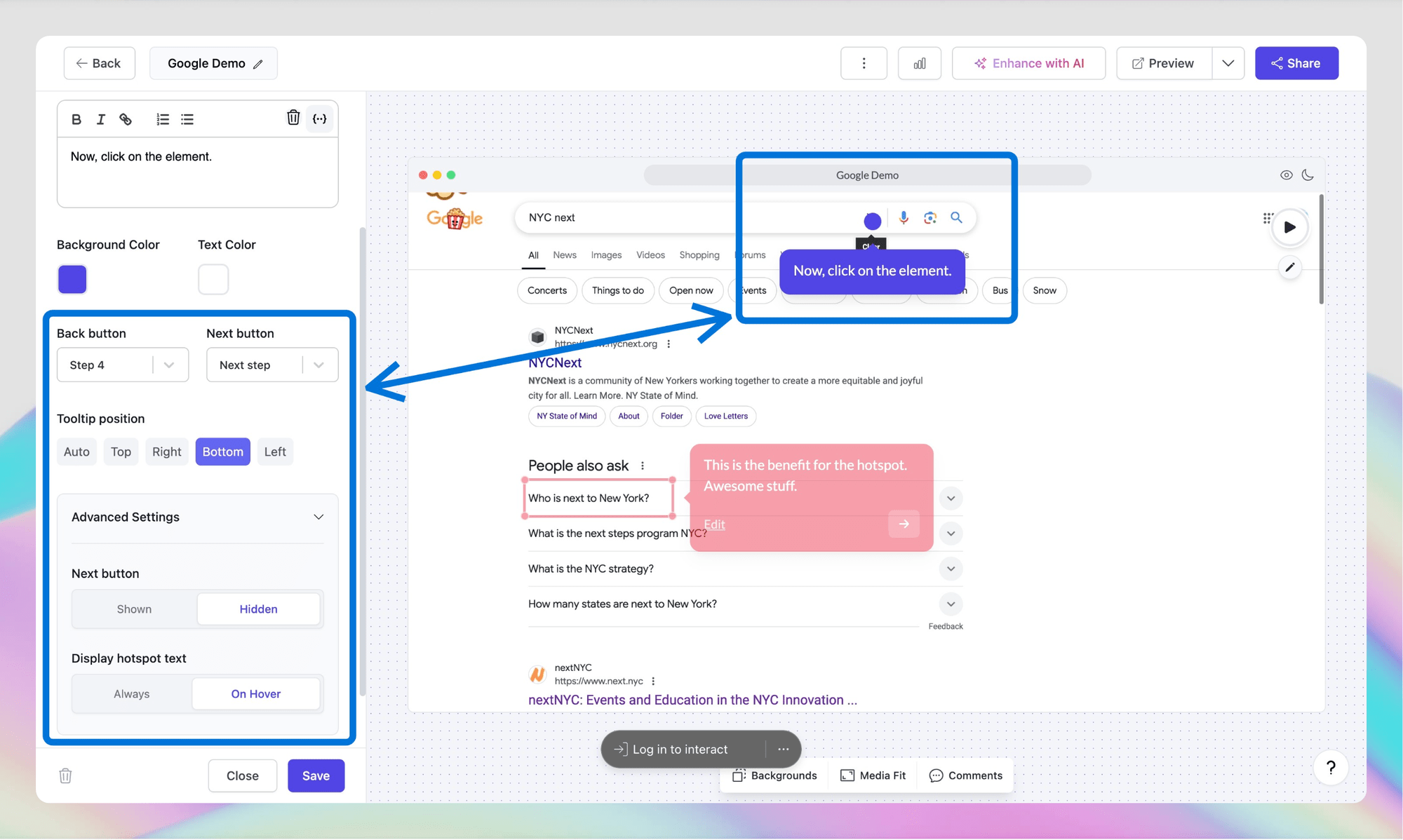Image resolution: width=1403 pixels, height=840 pixels.
Task: Open the purple Background Color swatch
Action: (x=72, y=279)
